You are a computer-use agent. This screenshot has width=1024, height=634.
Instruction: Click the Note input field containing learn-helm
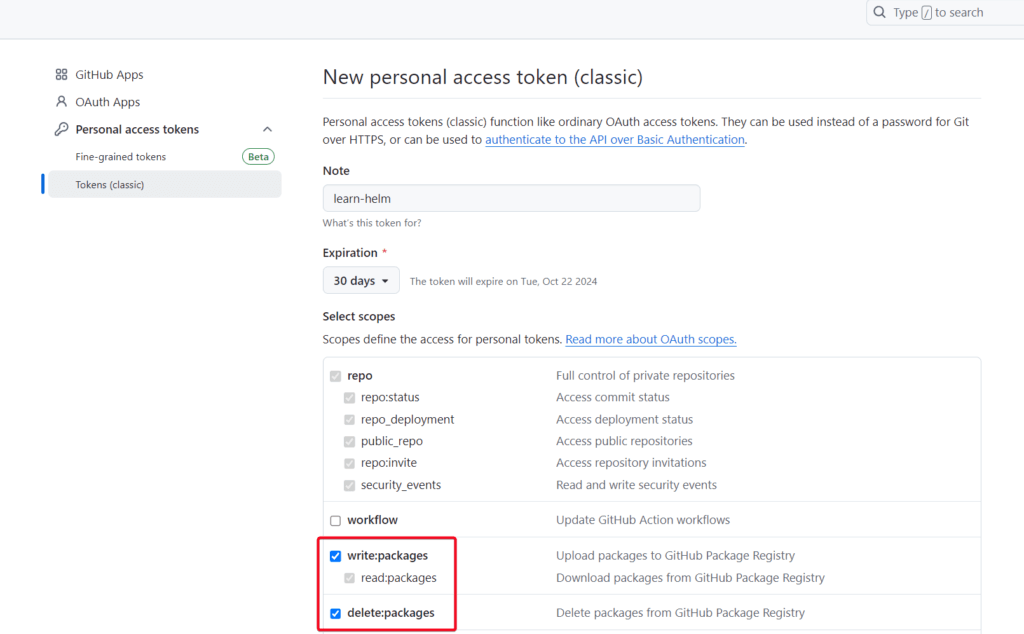pos(511,198)
